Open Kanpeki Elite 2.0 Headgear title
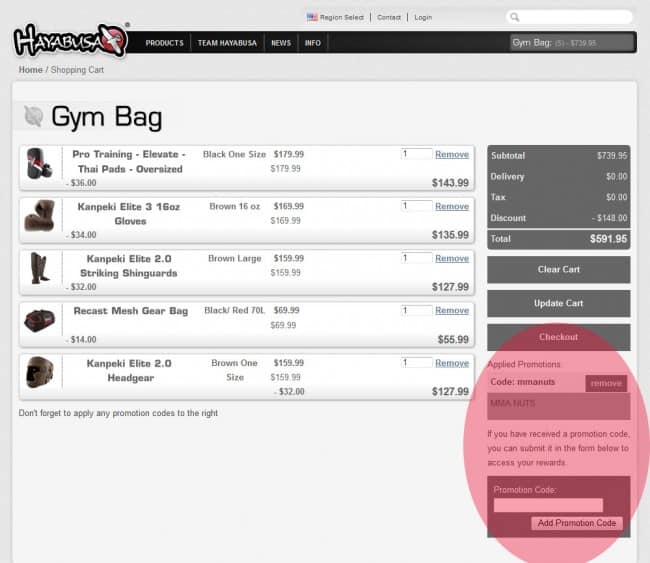This screenshot has height=563, width=650. click(129, 370)
